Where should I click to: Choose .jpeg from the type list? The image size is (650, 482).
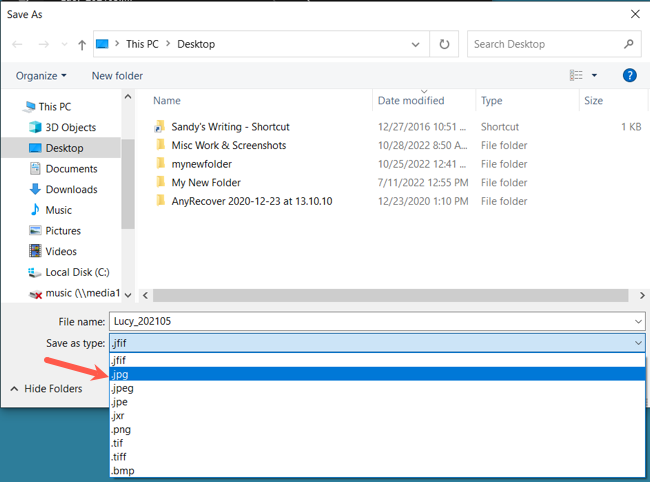377,388
